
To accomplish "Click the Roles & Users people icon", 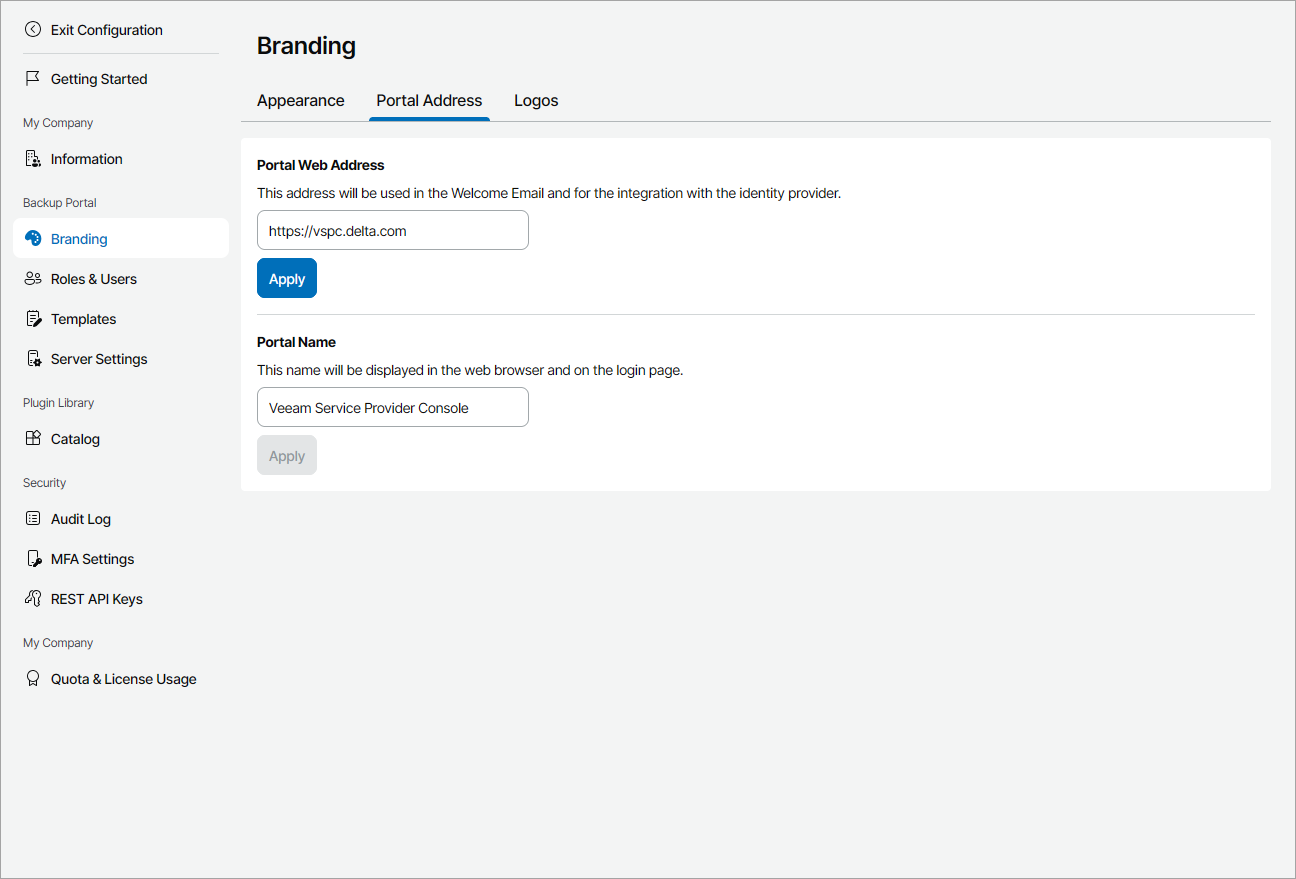I will point(33,279).
